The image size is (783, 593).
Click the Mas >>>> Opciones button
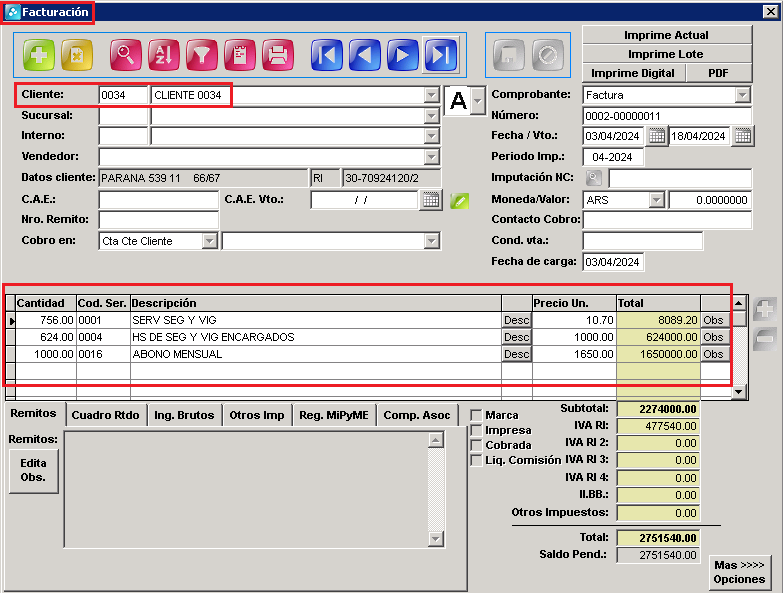tap(740, 572)
